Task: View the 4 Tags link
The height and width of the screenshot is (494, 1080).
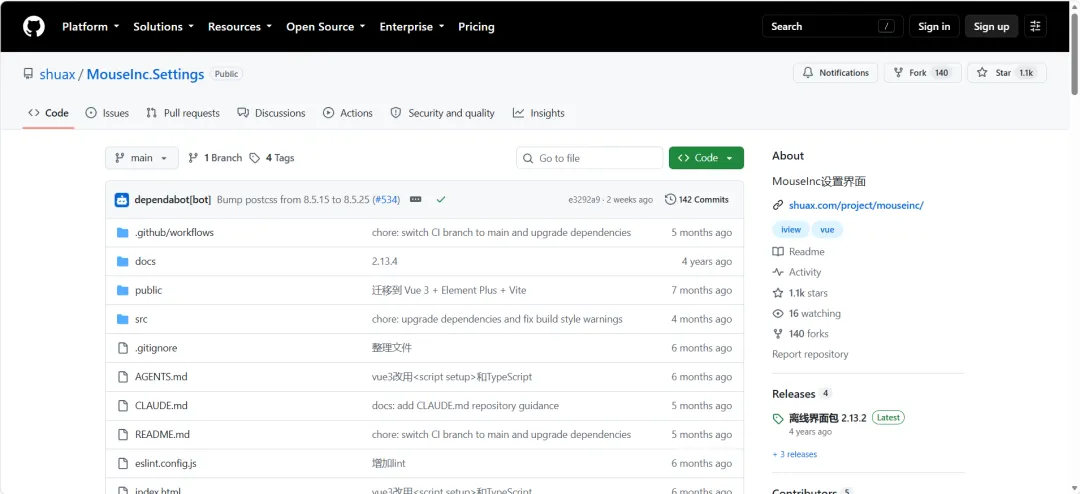Action: coord(271,158)
